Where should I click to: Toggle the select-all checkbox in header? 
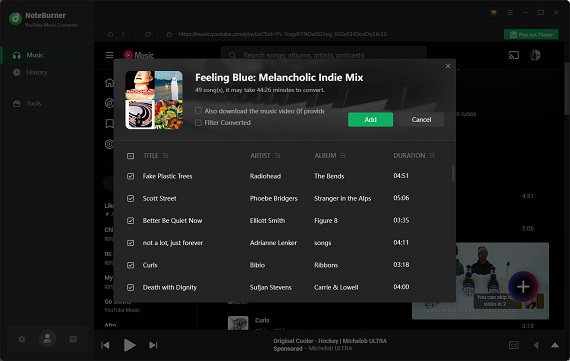(x=131, y=156)
